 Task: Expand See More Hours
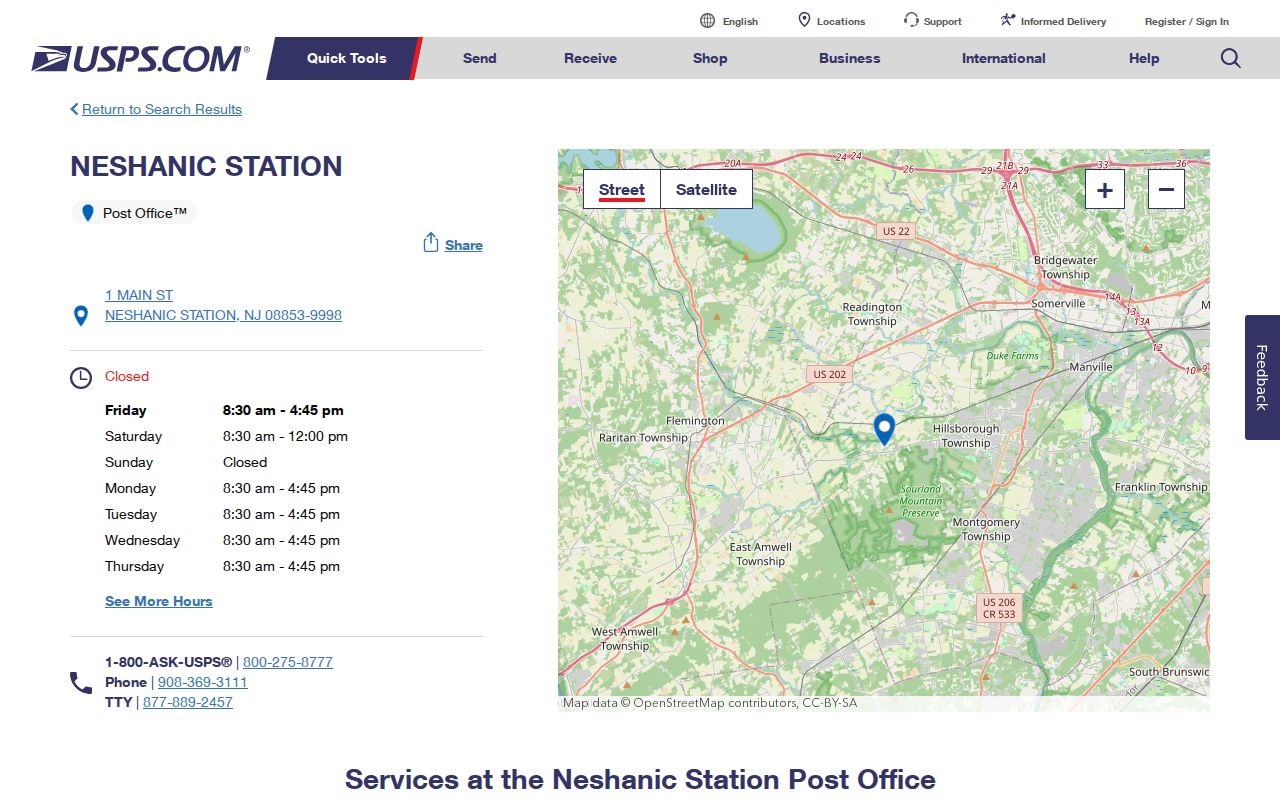click(x=159, y=601)
